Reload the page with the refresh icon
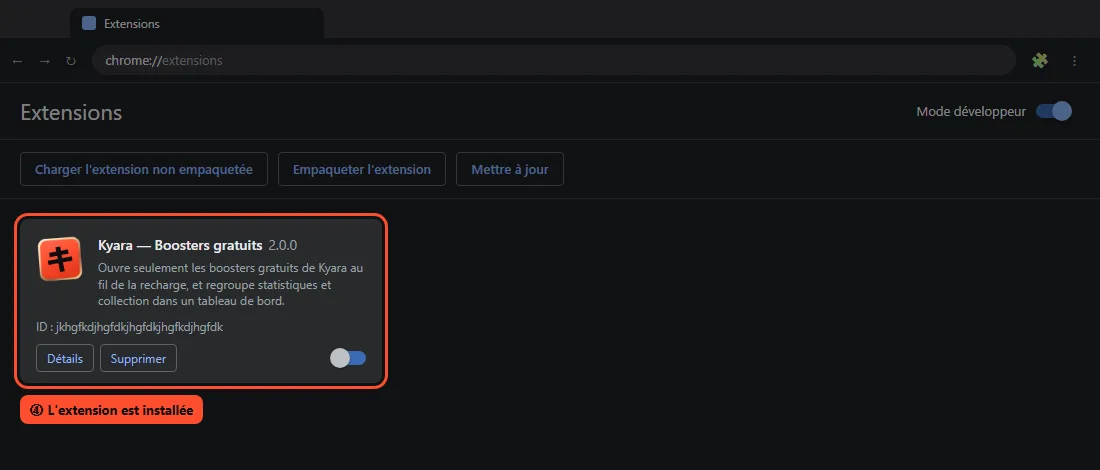This screenshot has height=470, width=1100. click(x=71, y=61)
